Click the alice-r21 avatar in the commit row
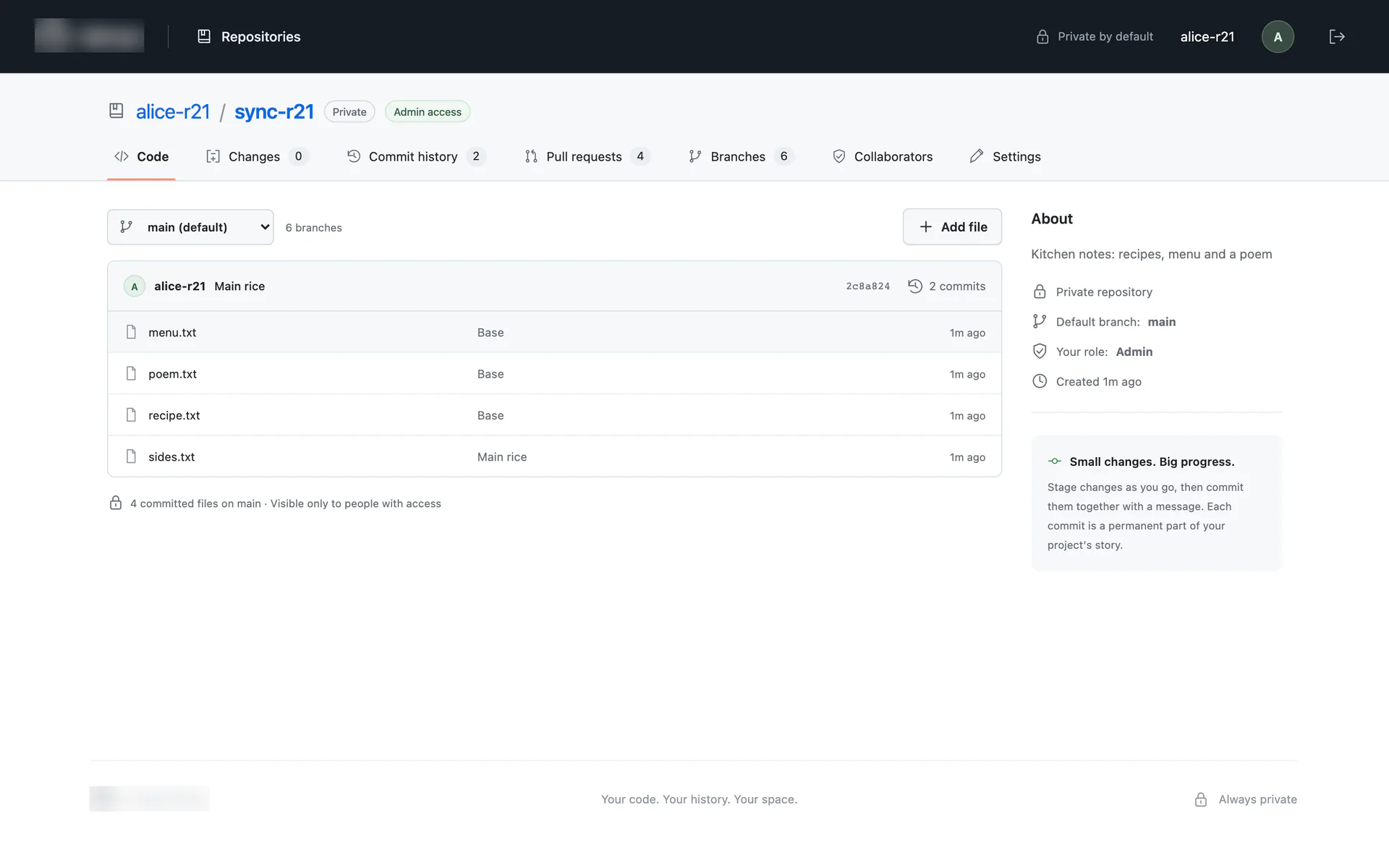Viewport: 1389px width, 868px height. click(x=135, y=286)
